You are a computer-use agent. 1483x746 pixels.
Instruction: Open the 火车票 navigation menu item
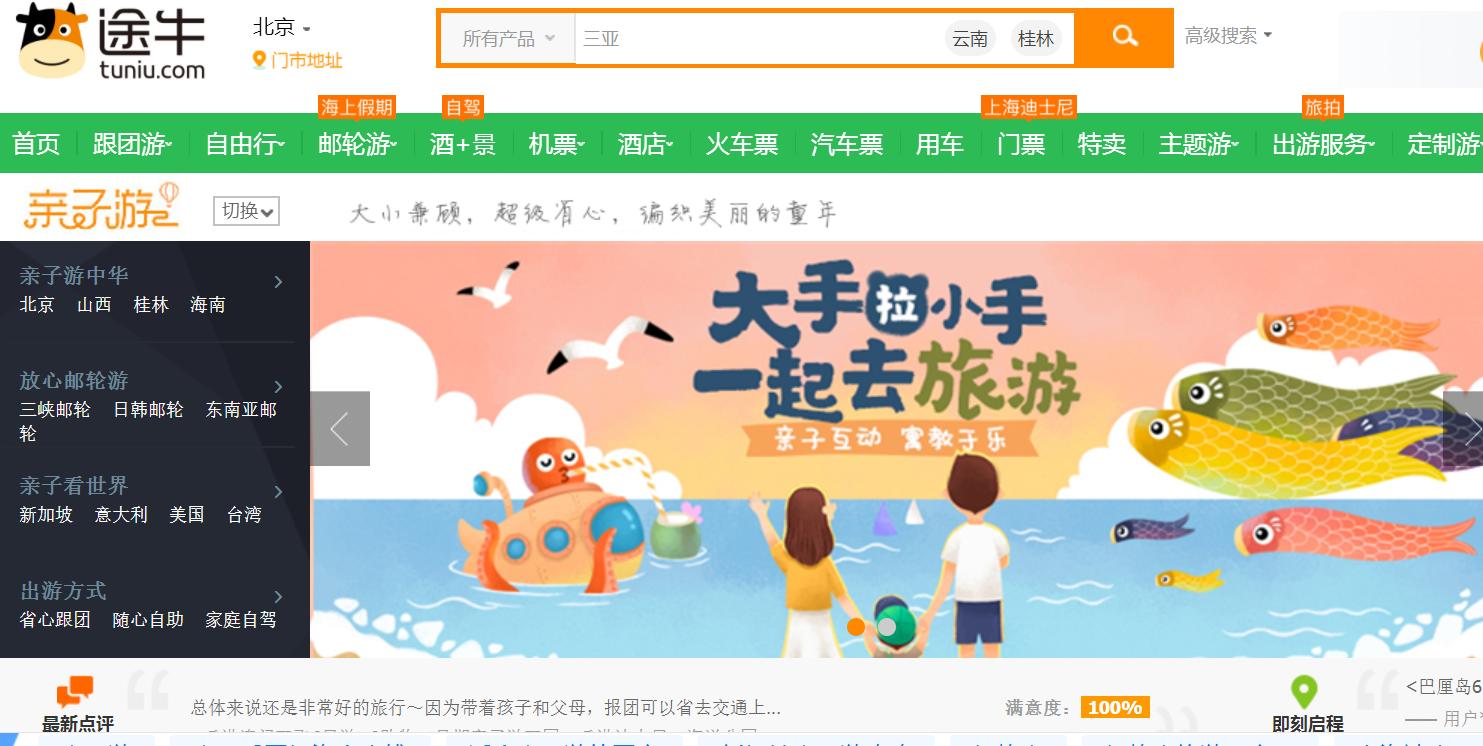tap(742, 144)
